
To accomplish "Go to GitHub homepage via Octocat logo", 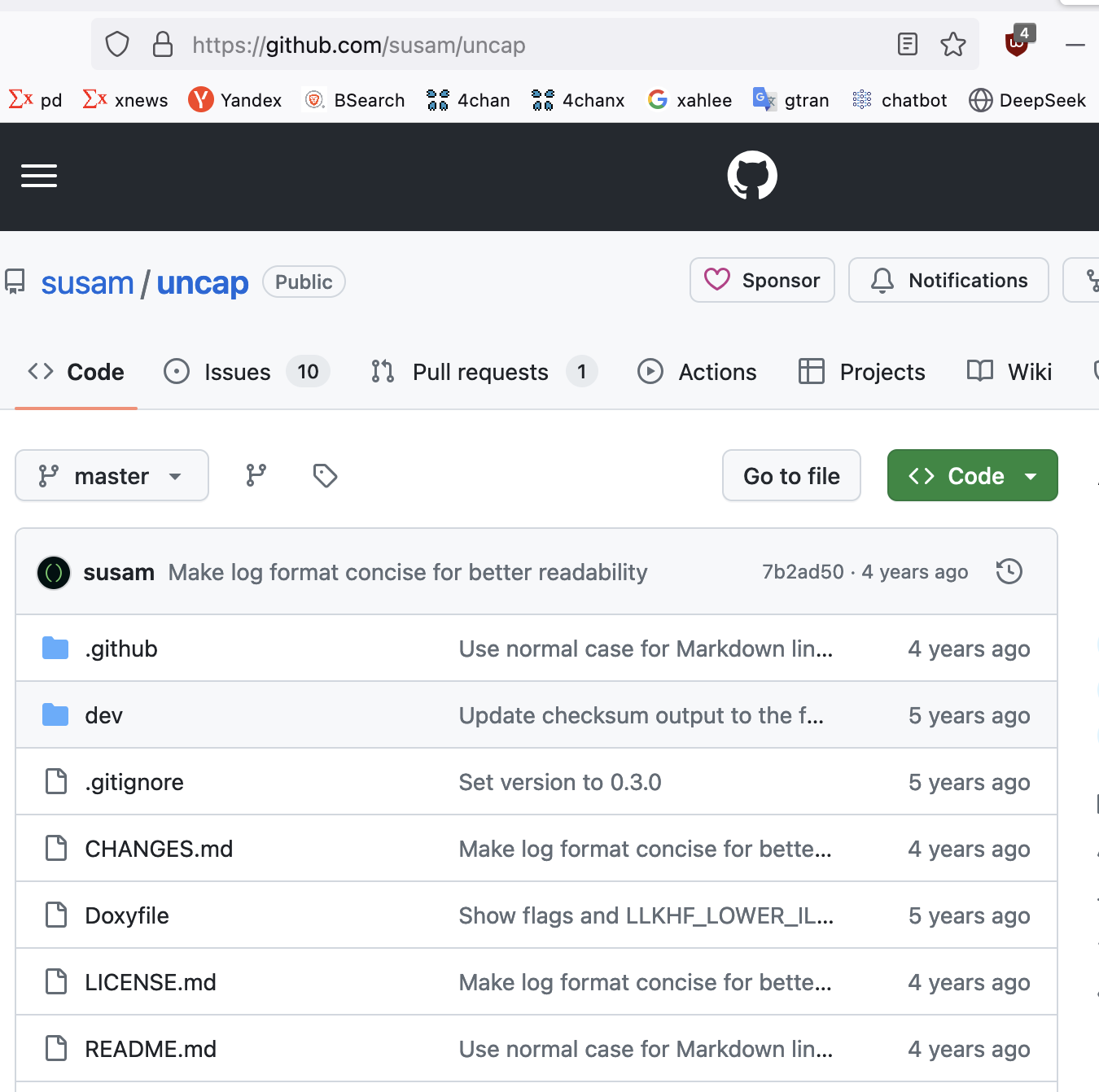I will pyautogui.click(x=752, y=175).
